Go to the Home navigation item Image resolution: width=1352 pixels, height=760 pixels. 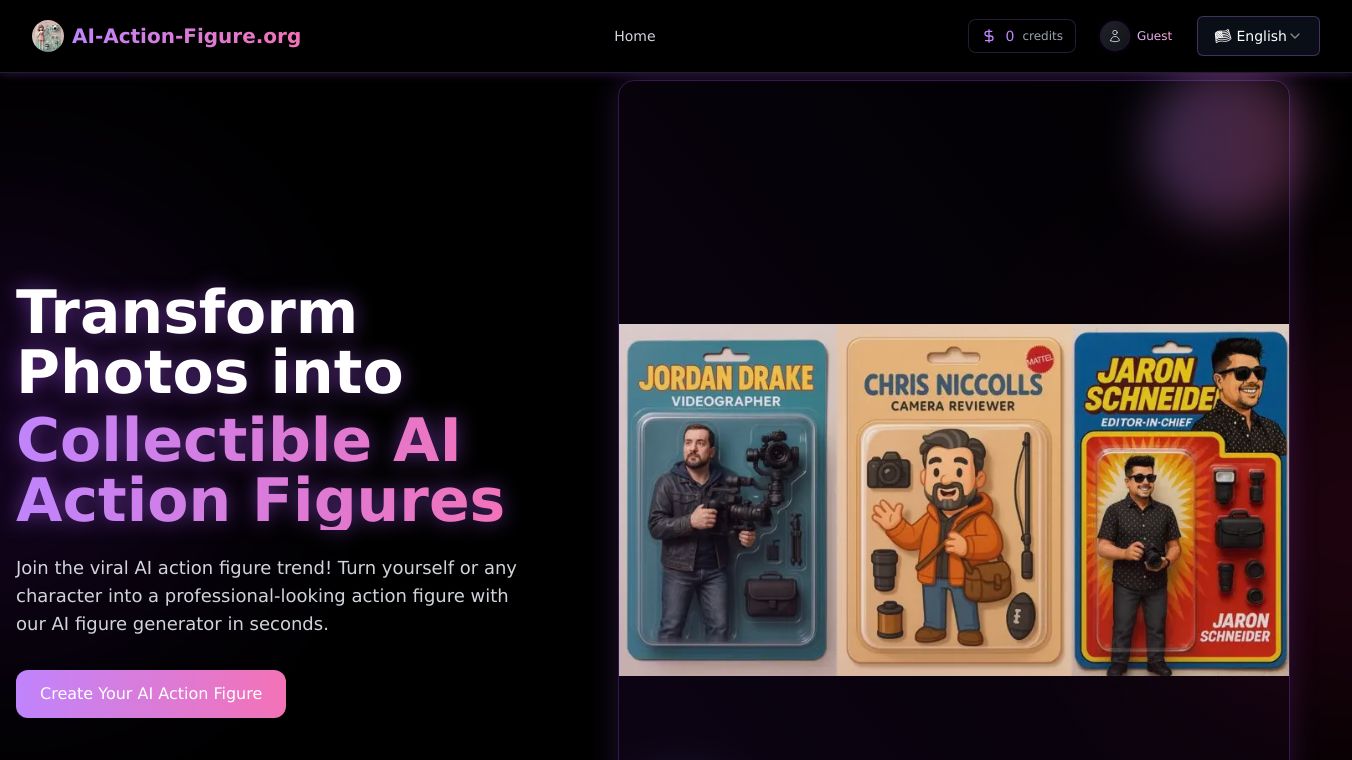635,36
